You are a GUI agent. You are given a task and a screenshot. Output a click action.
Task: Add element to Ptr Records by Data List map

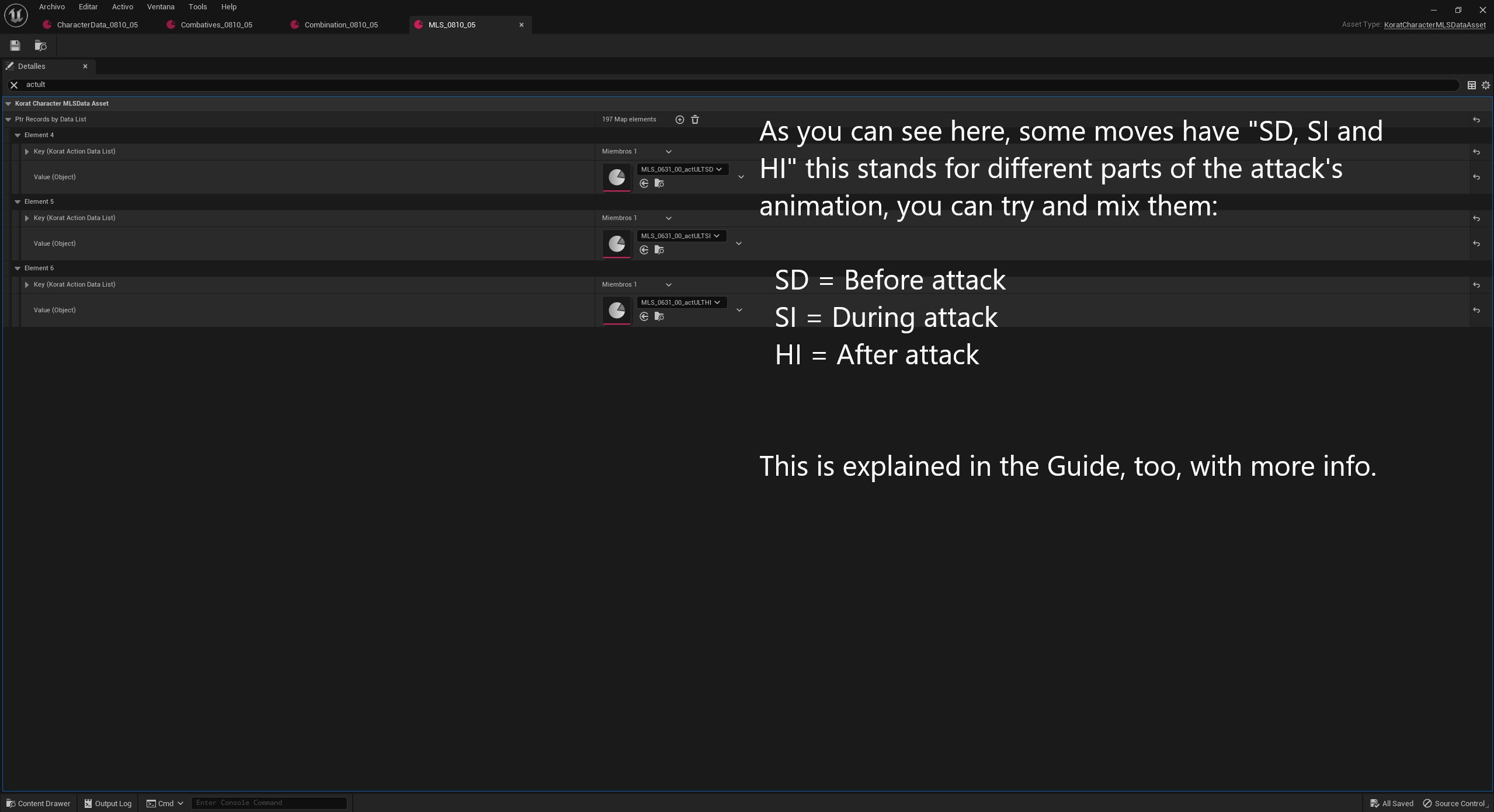pyautogui.click(x=679, y=119)
